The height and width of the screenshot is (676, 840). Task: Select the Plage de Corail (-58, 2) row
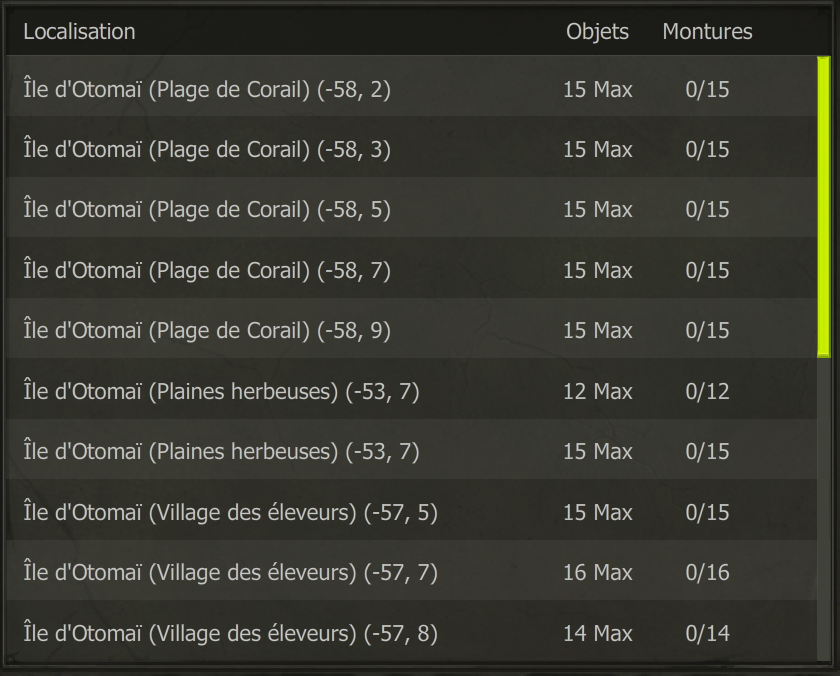[411, 87]
